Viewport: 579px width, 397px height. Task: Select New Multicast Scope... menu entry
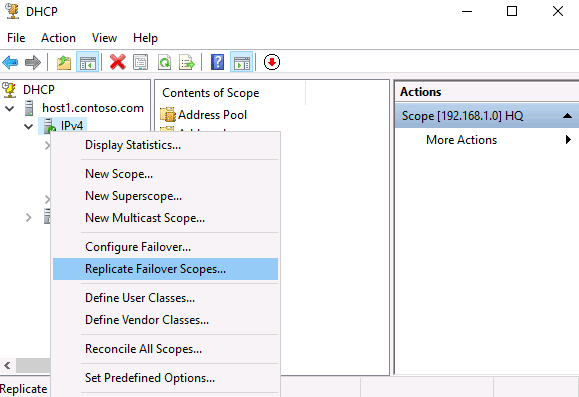click(165, 218)
